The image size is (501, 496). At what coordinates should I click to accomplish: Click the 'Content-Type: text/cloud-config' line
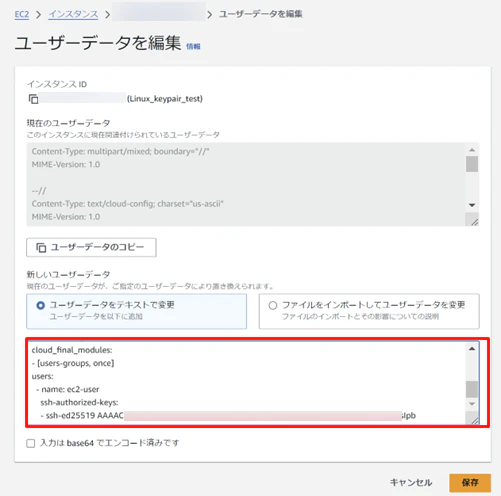(x=128, y=204)
